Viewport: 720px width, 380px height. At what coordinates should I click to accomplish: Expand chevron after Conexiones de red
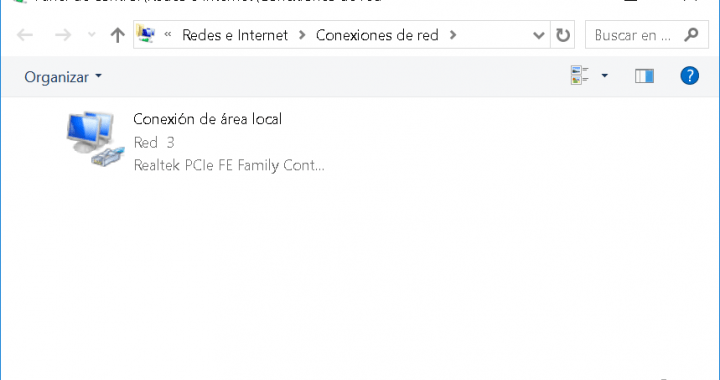[453, 35]
